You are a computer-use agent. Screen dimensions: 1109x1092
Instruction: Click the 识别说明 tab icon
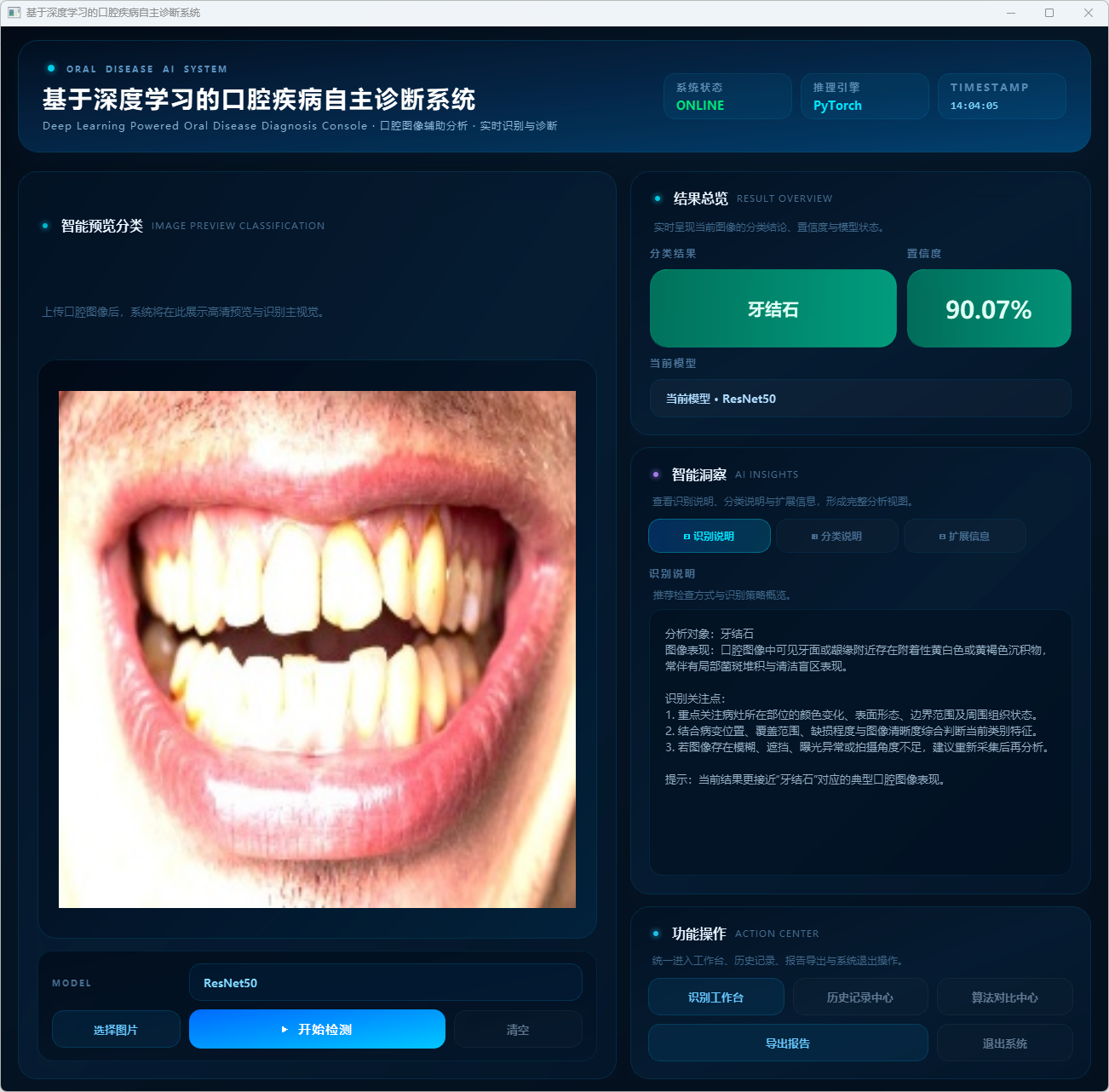687,537
